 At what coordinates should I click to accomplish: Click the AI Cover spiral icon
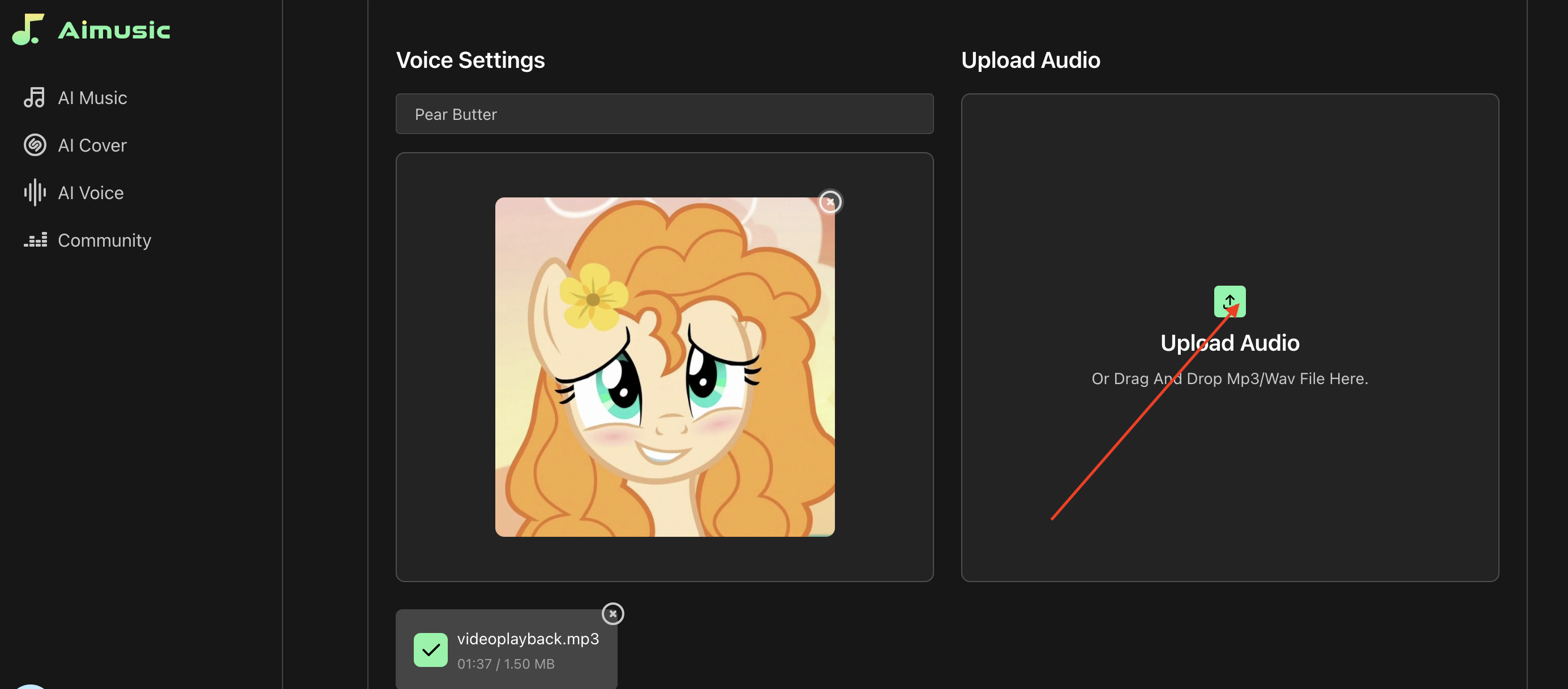[x=35, y=145]
